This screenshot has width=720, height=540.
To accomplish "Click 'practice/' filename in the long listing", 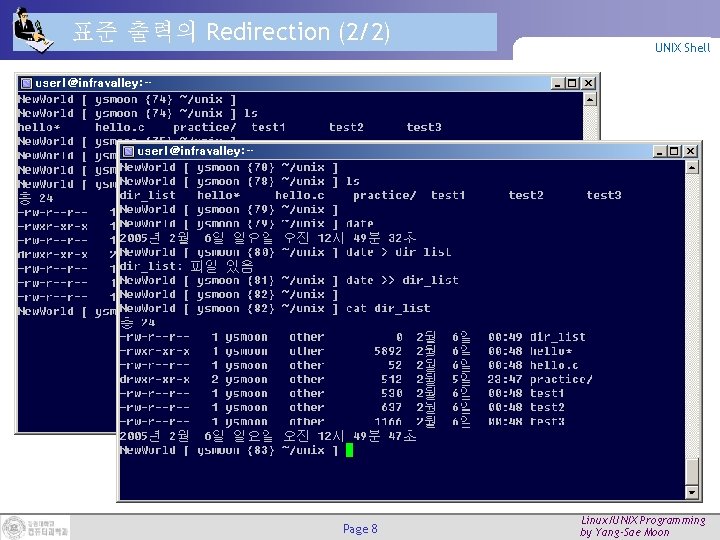I will pos(561,379).
